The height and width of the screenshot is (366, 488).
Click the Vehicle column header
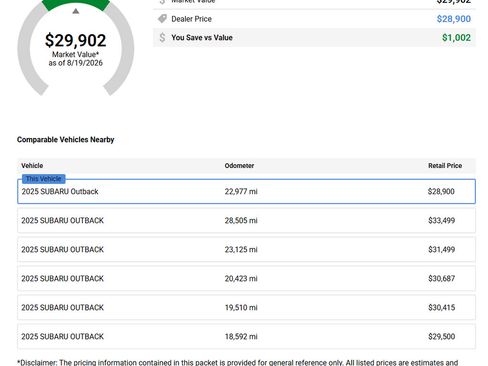32,166
